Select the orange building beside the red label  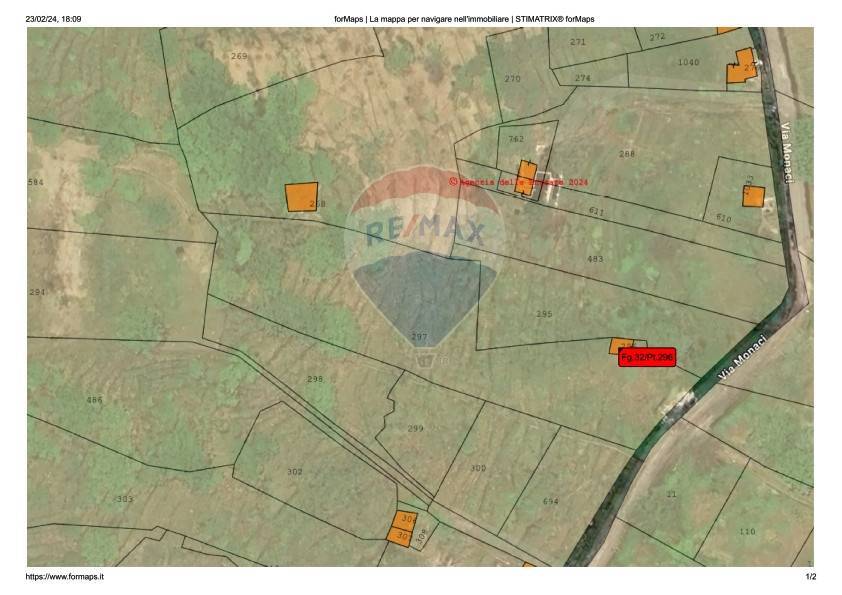coord(619,346)
